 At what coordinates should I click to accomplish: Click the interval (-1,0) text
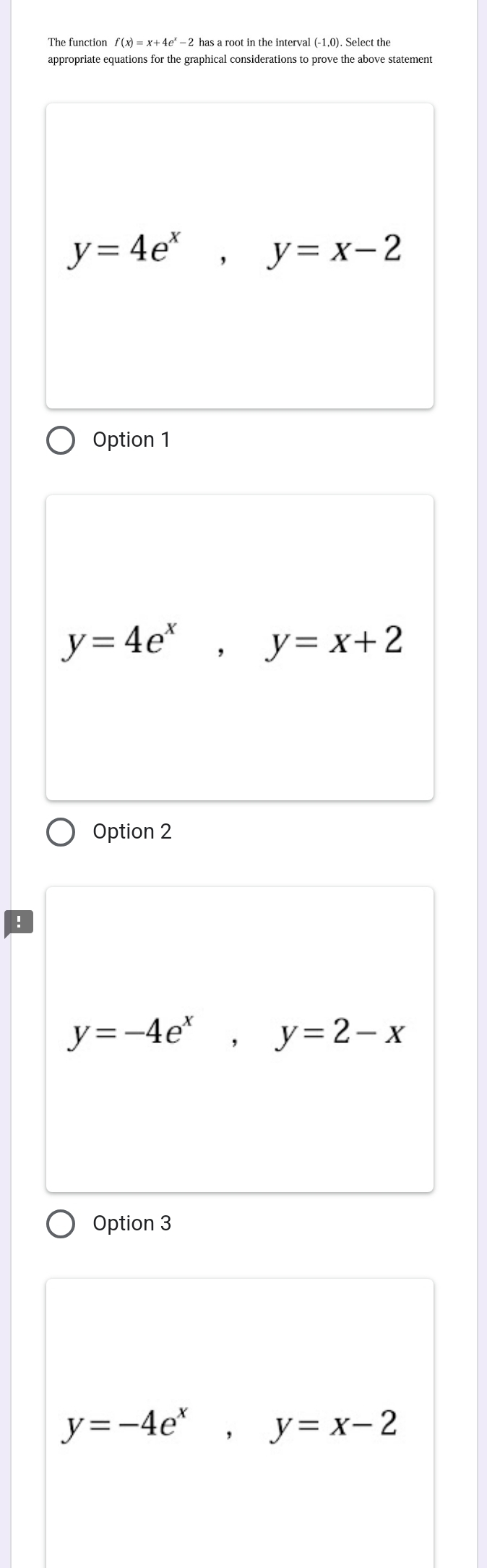click(x=327, y=43)
